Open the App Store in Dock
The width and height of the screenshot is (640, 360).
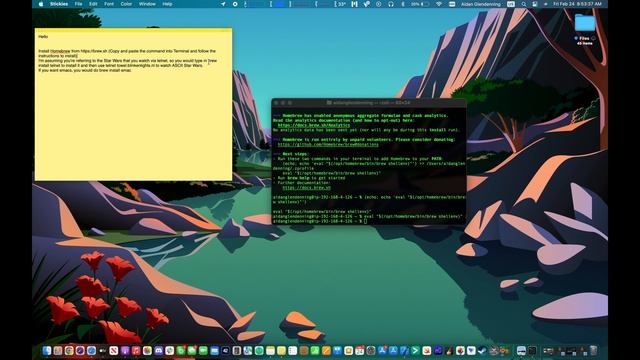[382, 351]
